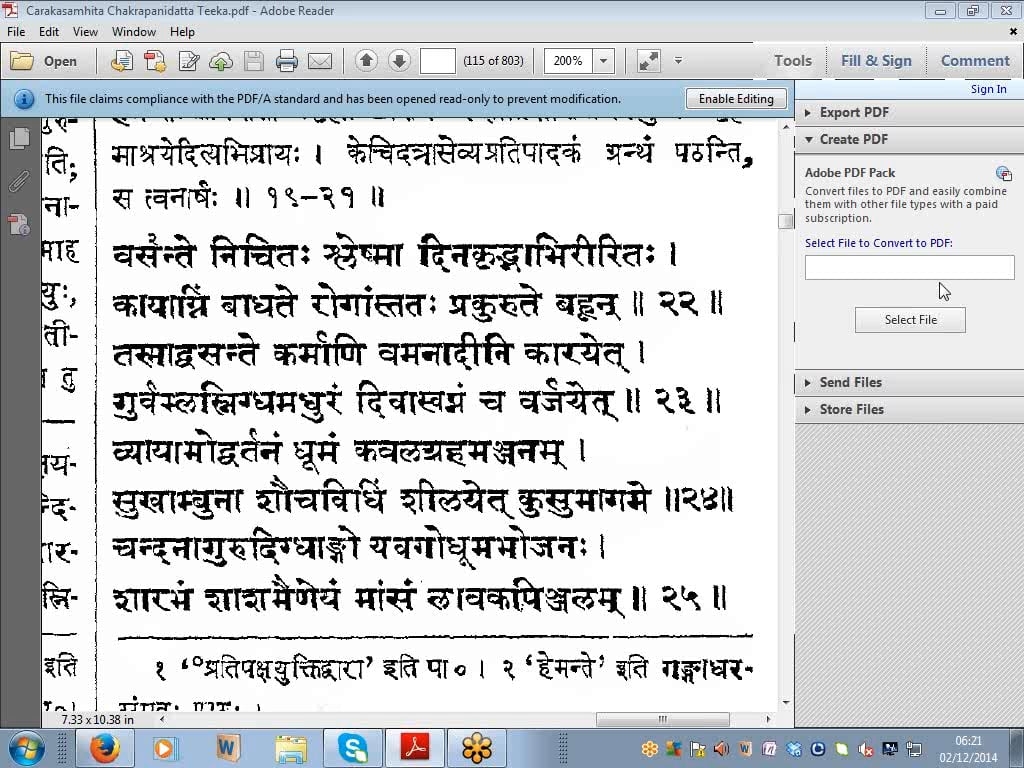Expand the Export PDF section
Screen dimensions: 1024x768
tap(853, 112)
